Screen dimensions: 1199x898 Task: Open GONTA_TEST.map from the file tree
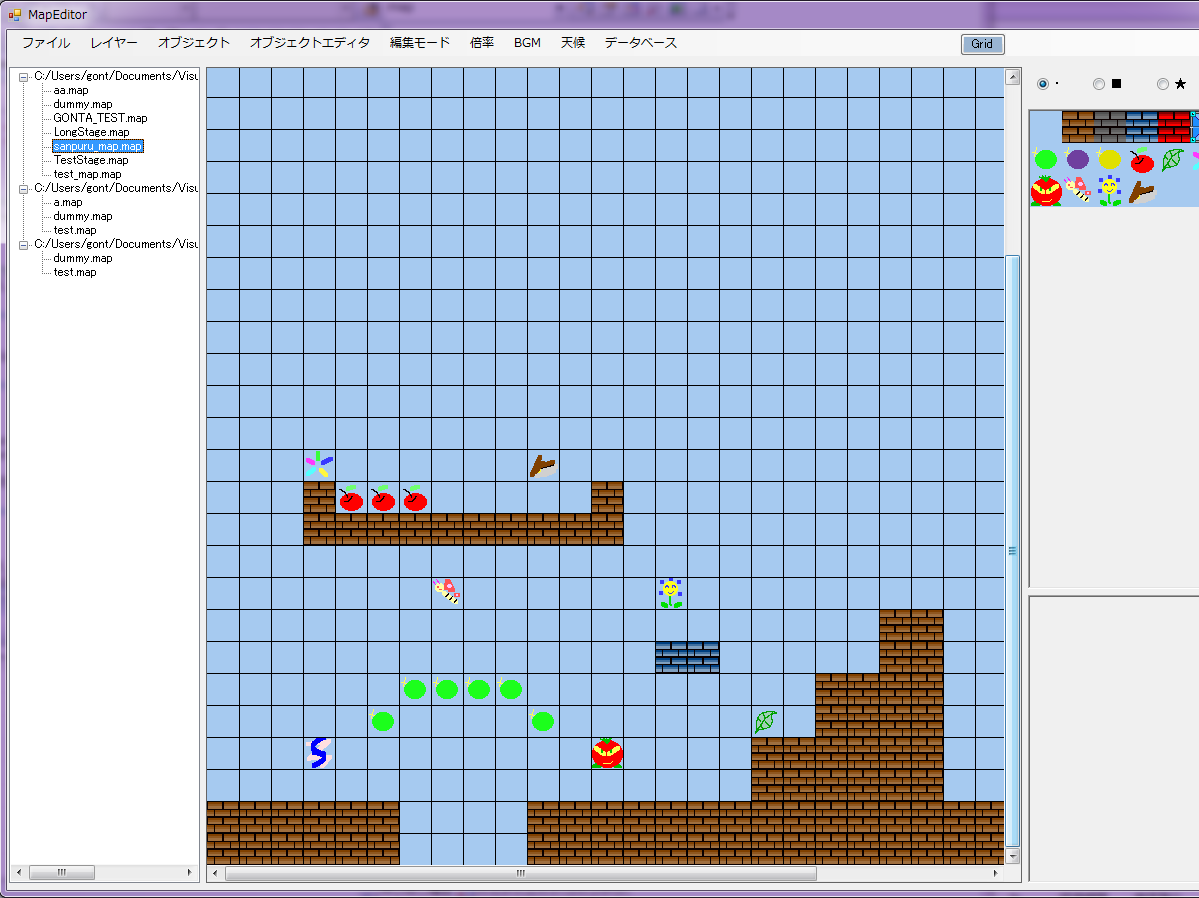pos(100,118)
